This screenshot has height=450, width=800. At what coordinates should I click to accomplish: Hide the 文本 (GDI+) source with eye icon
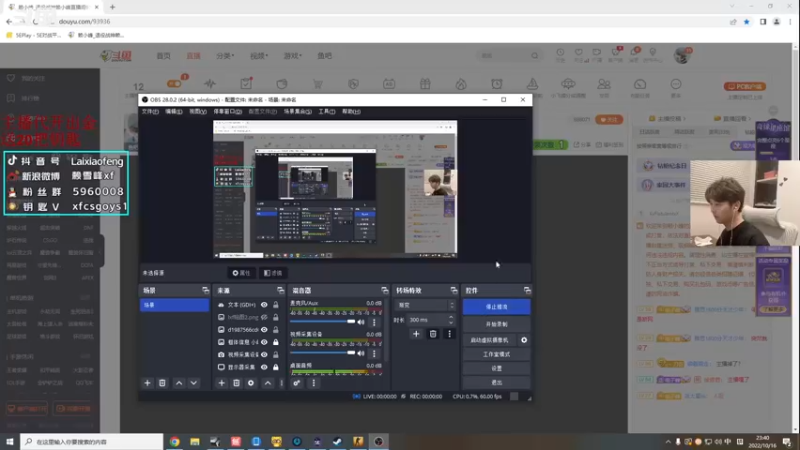[264, 305]
